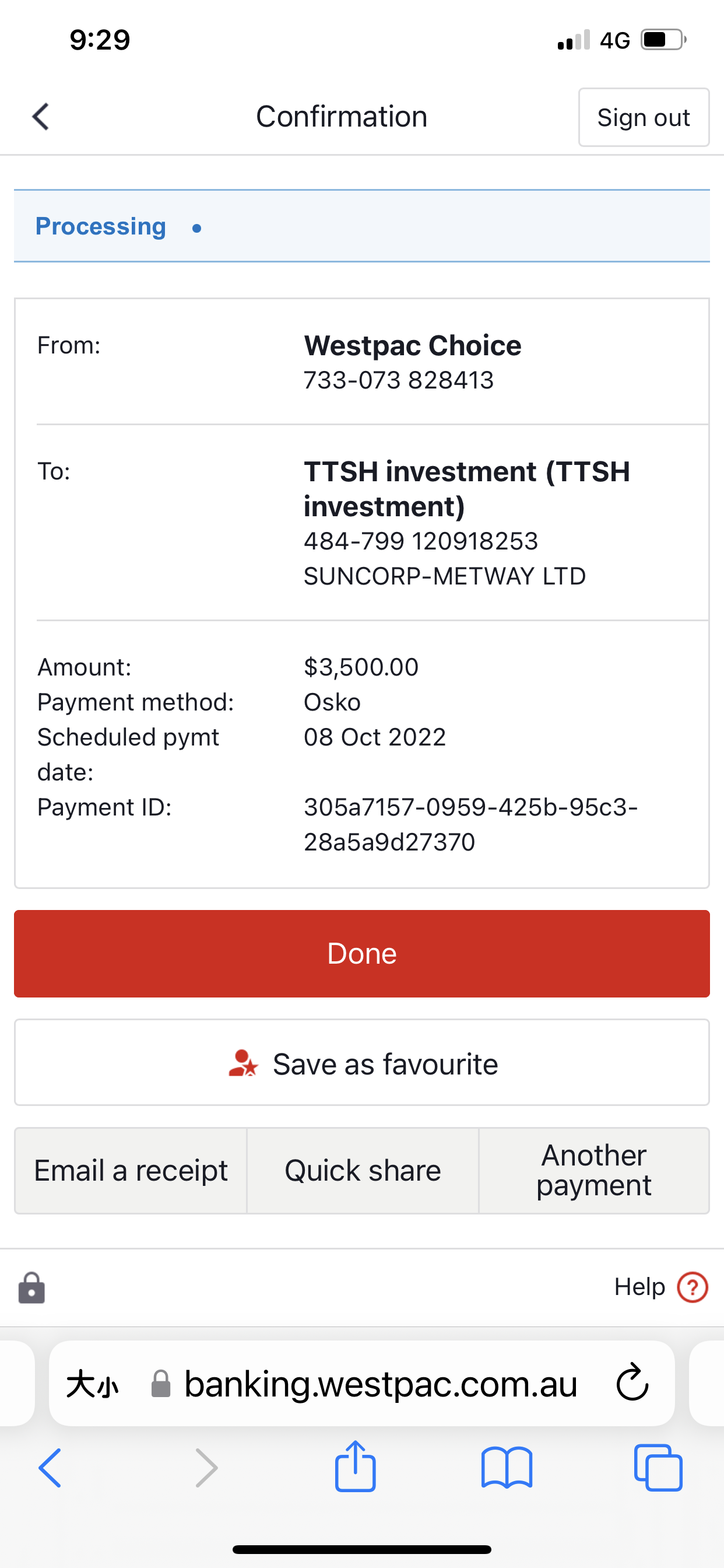Tap the address bar padlock icon

coord(161,1383)
